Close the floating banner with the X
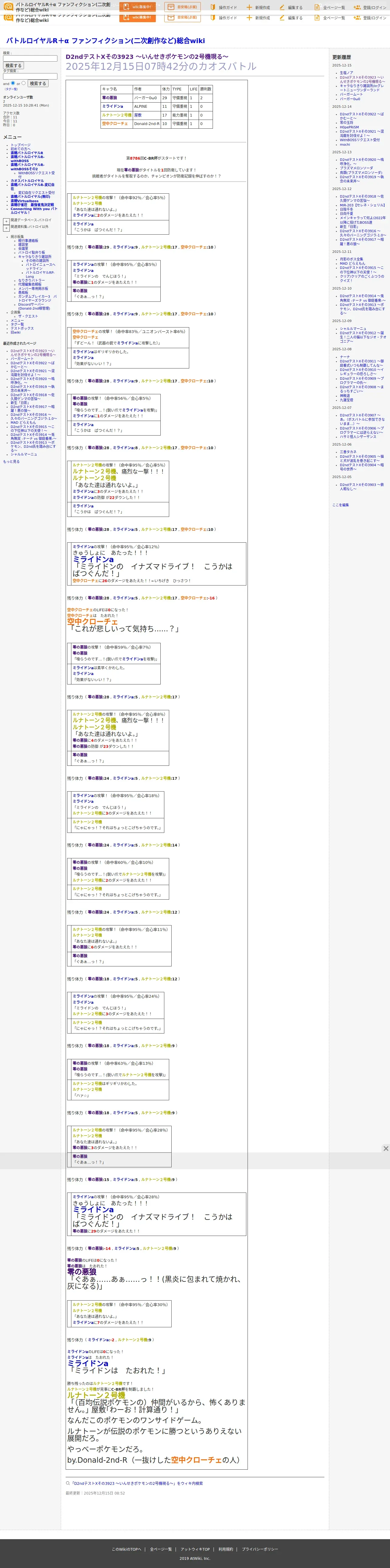 (386, 1148)
